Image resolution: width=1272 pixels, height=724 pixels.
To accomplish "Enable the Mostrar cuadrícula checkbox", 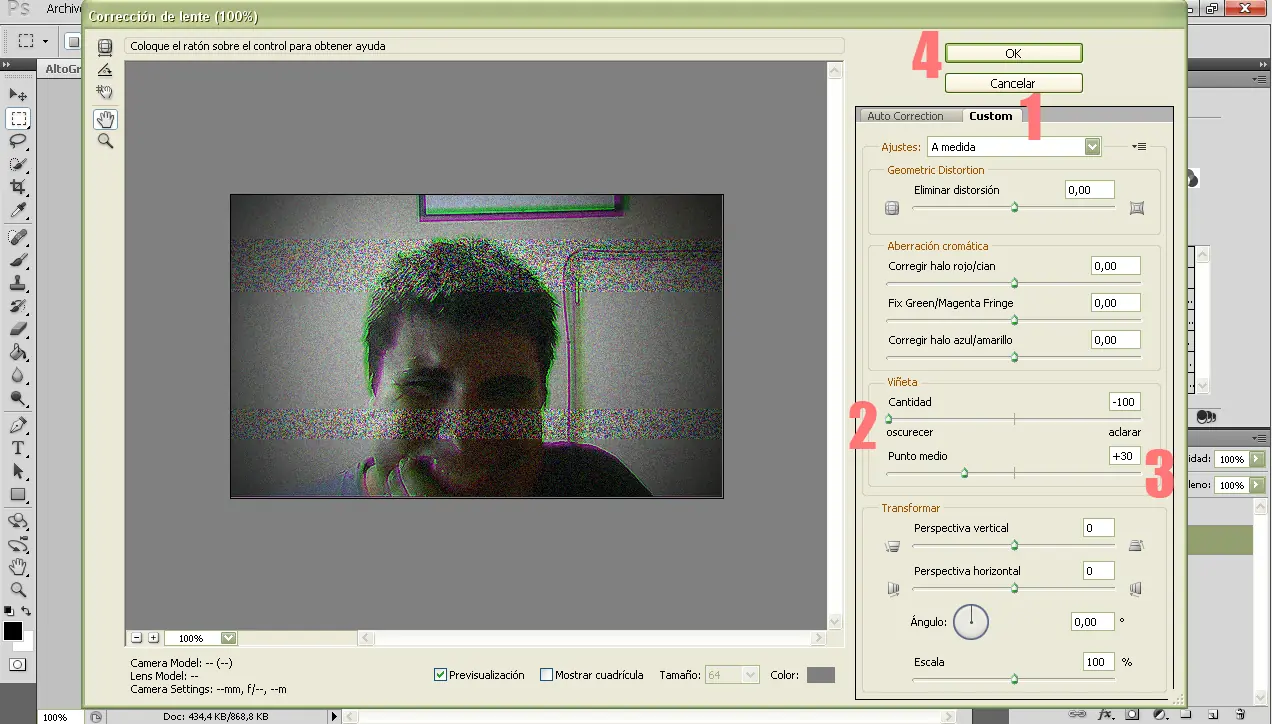I will tap(546, 675).
